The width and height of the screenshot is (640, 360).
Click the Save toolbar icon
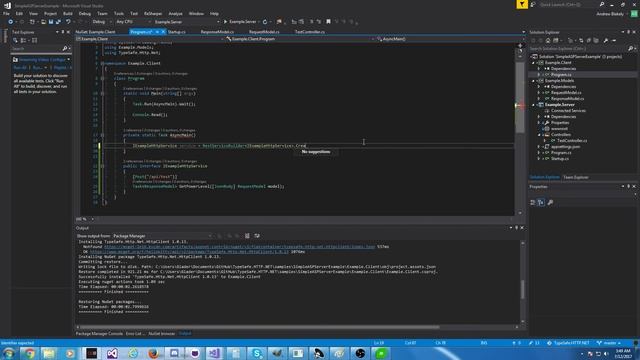(x=51, y=22)
